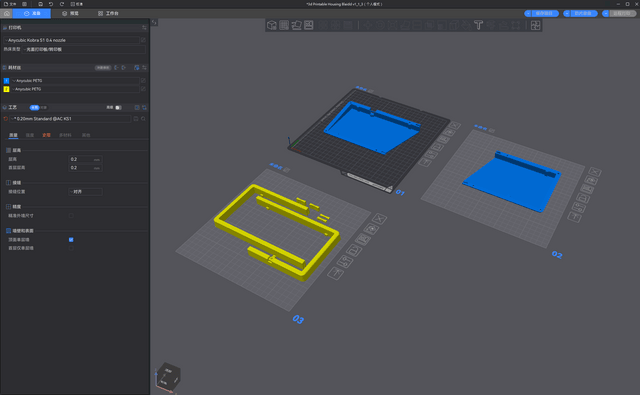Open the Assembly view icon in the toolbar
640x395 pixels.
[536, 25]
